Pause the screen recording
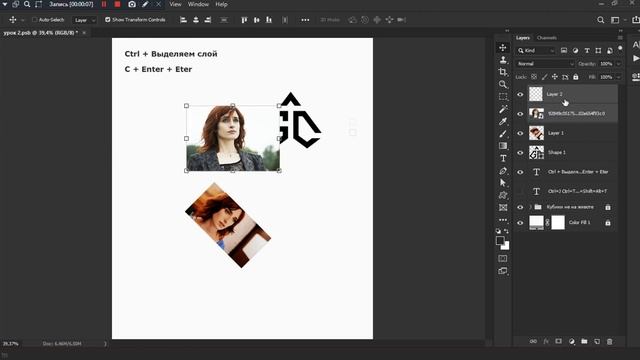Screen dimensions: 640x360 104,4
